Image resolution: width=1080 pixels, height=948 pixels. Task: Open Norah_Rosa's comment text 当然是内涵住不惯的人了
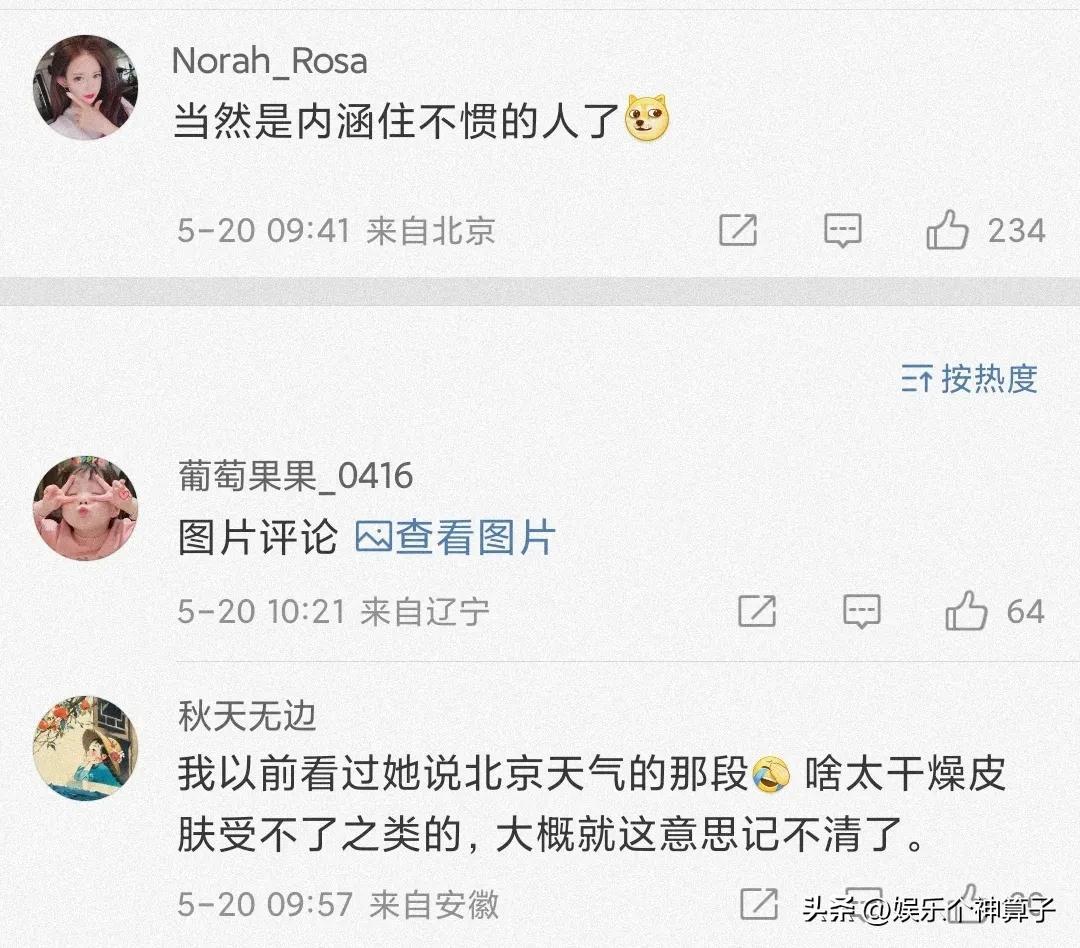coord(396,121)
